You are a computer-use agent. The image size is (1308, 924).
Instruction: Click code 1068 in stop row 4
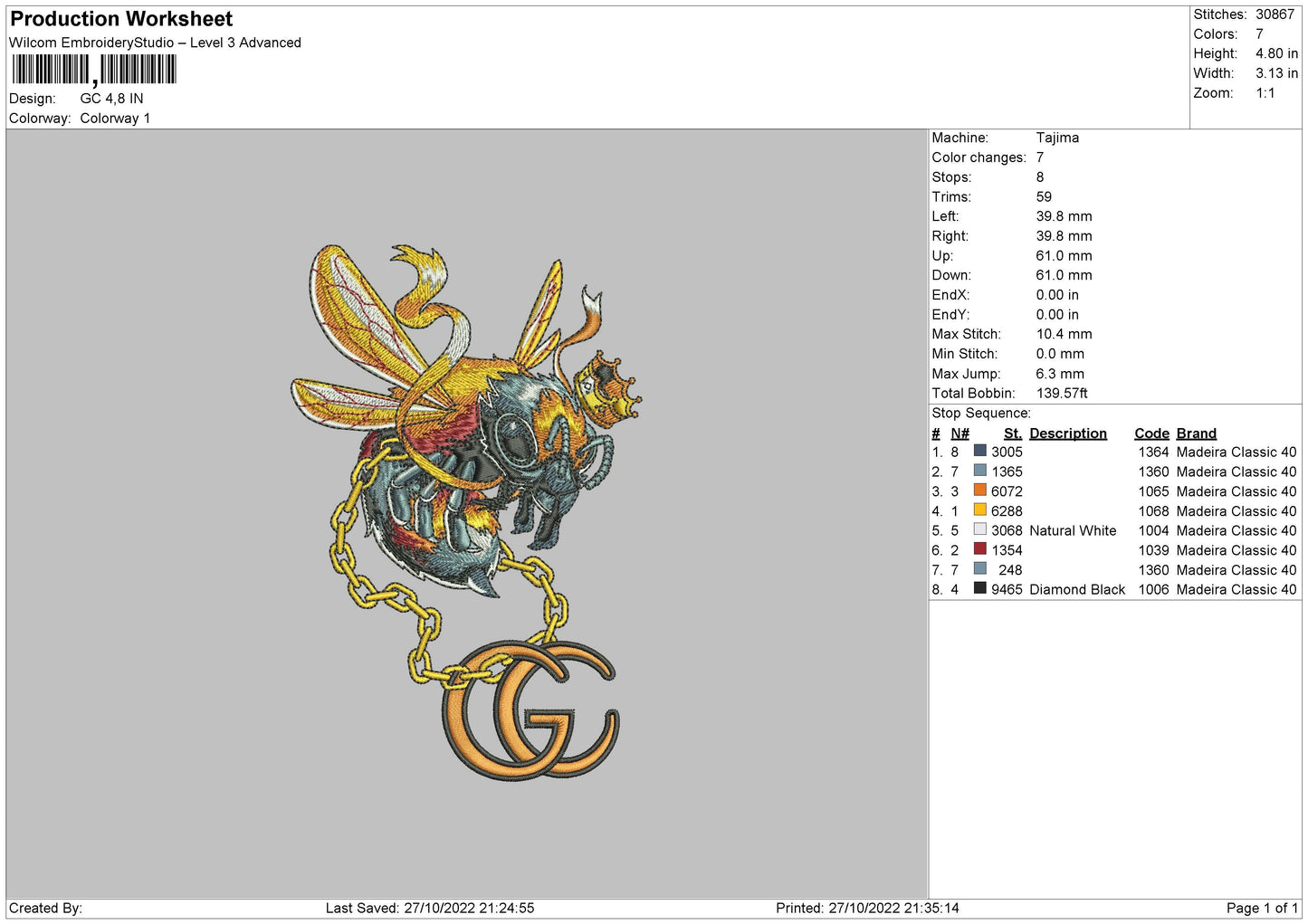click(x=1153, y=511)
